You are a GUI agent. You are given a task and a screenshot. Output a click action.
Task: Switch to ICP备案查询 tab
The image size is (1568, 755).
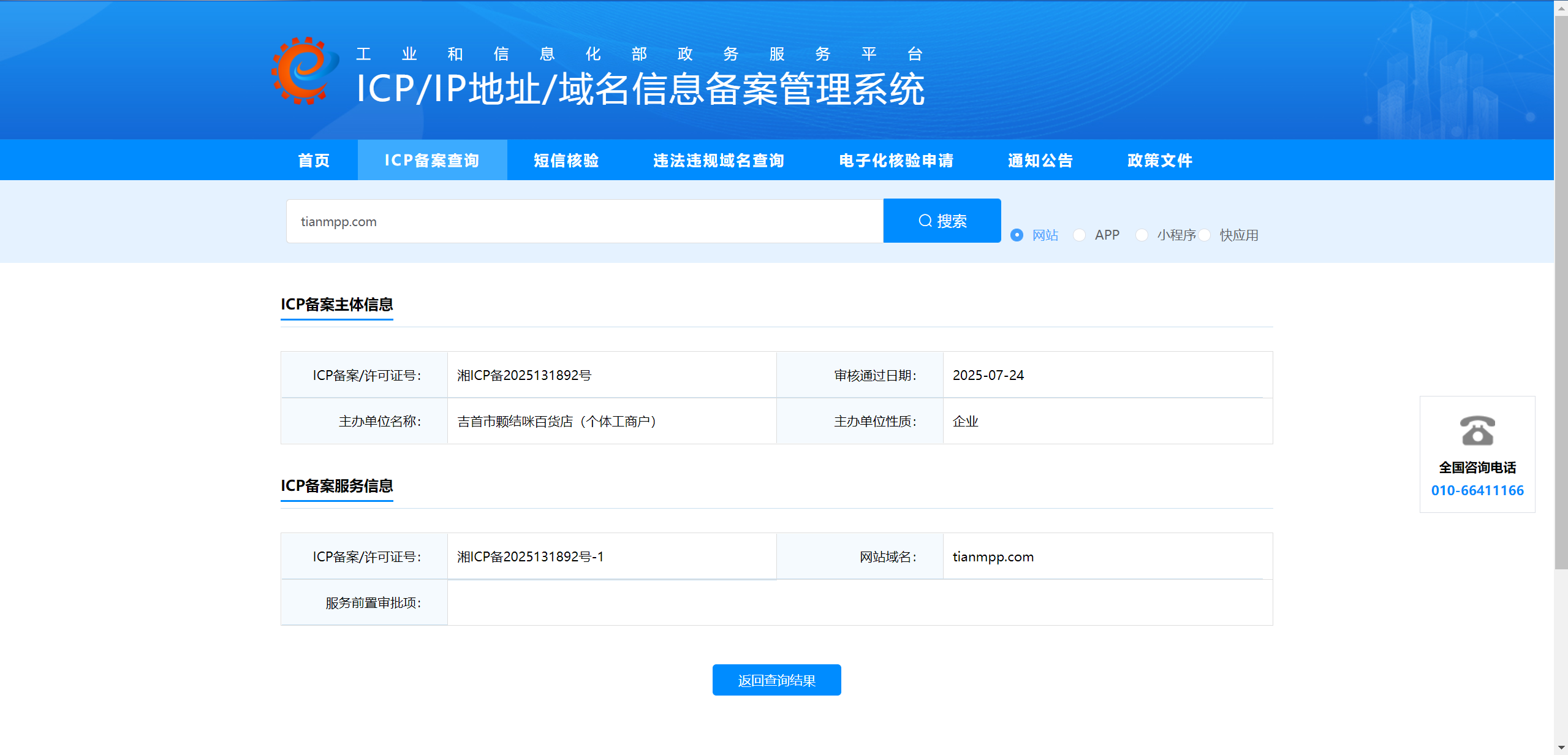point(432,161)
